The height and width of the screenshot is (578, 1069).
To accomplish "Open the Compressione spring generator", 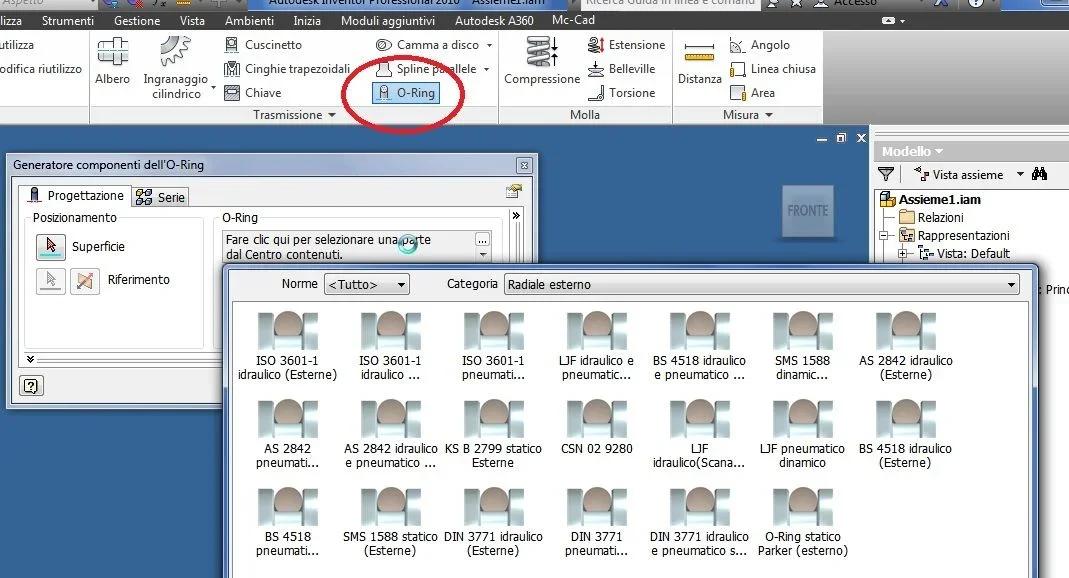I will 542,60.
